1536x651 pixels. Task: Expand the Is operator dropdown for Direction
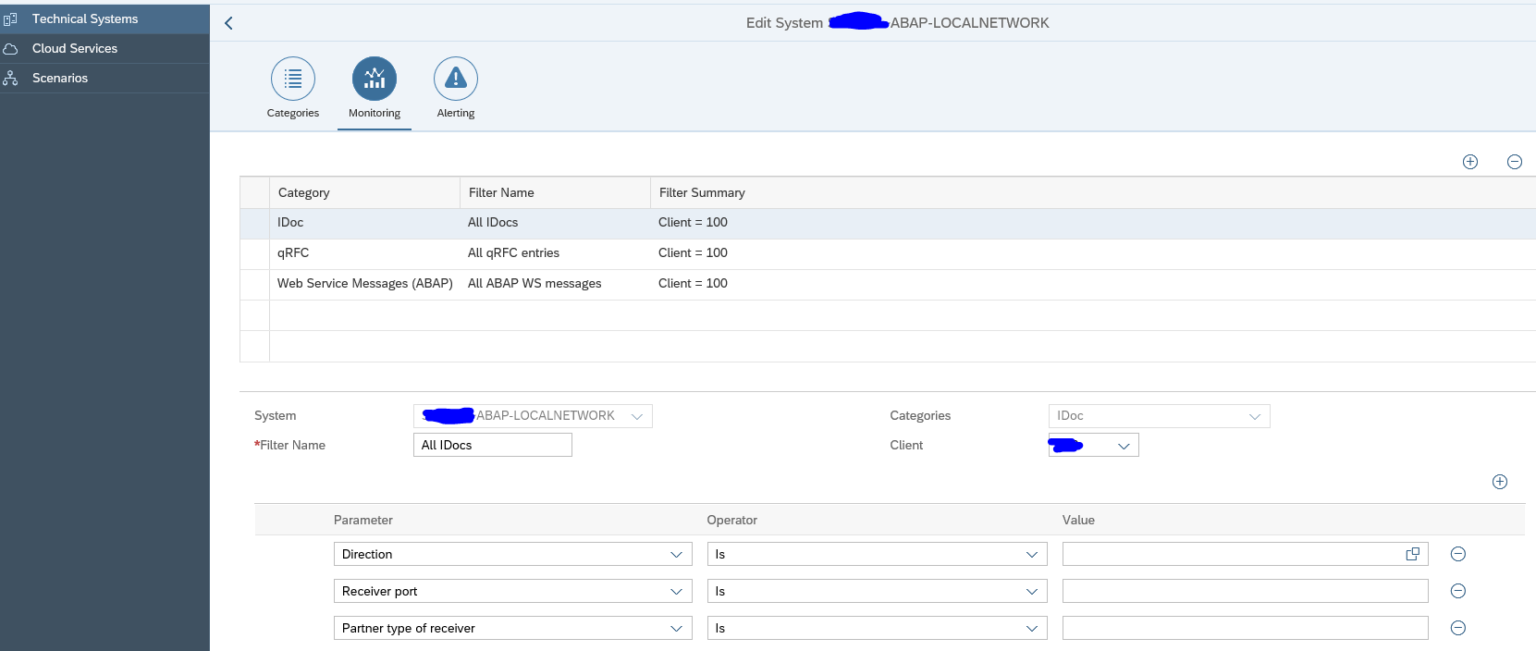1032,553
